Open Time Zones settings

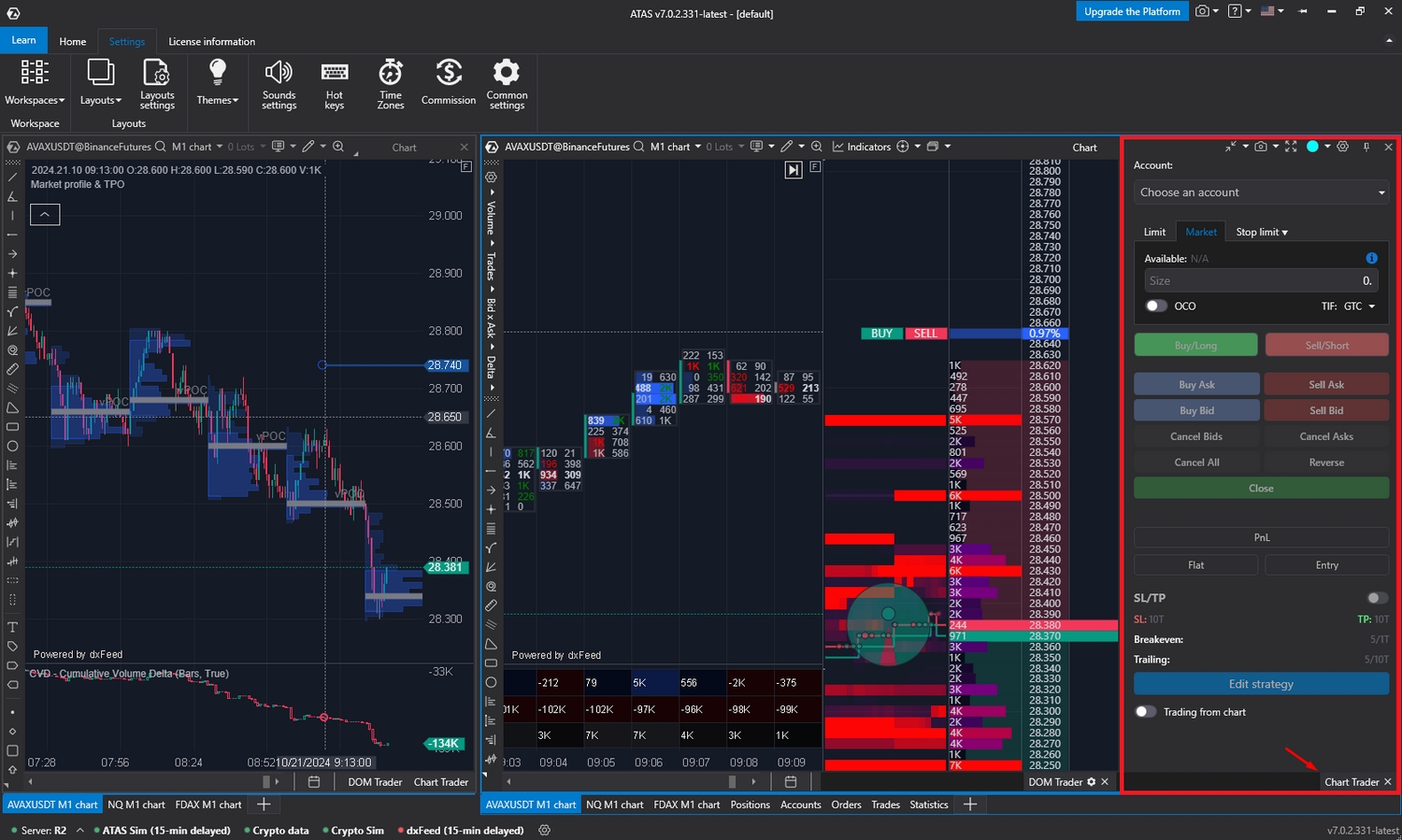pos(391,85)
